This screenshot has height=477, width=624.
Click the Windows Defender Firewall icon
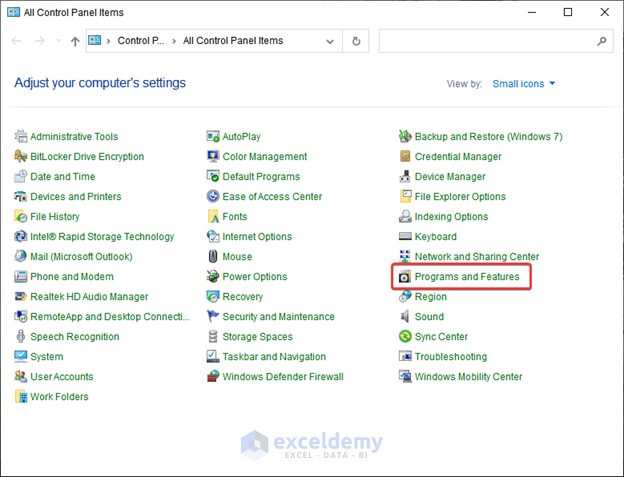coord(213,377)
